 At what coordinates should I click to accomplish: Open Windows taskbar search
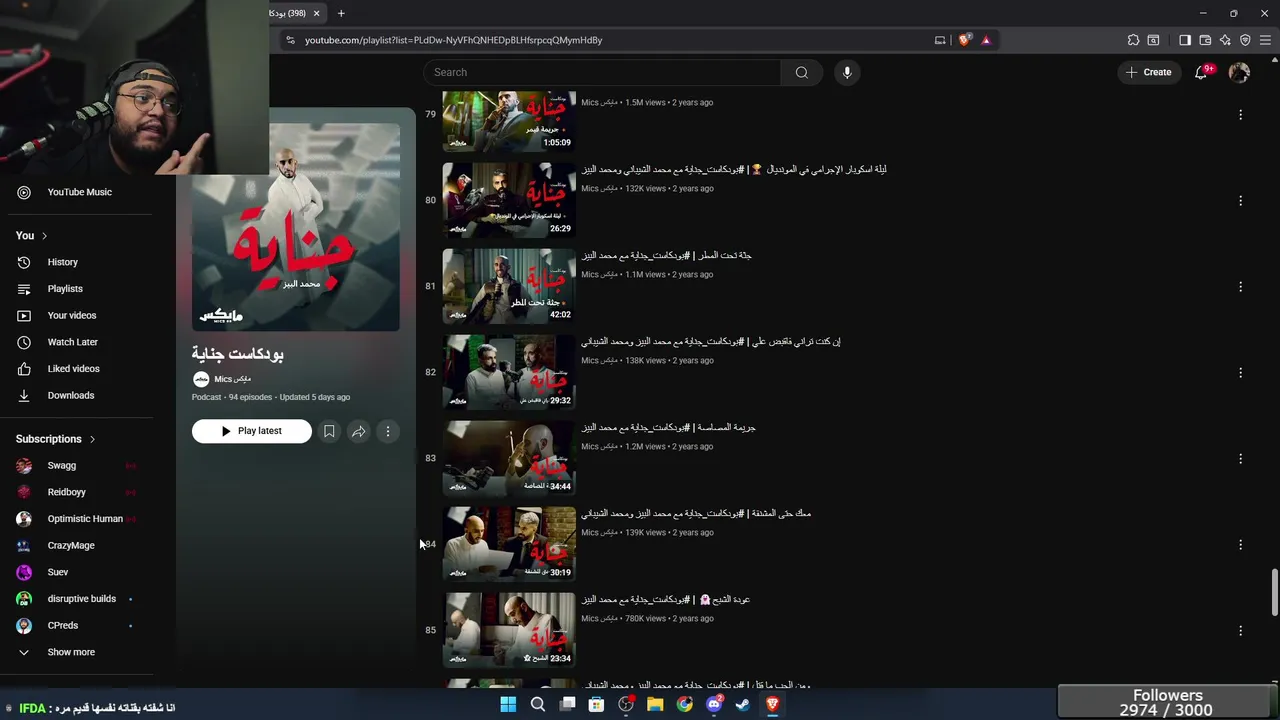(538, 704)
